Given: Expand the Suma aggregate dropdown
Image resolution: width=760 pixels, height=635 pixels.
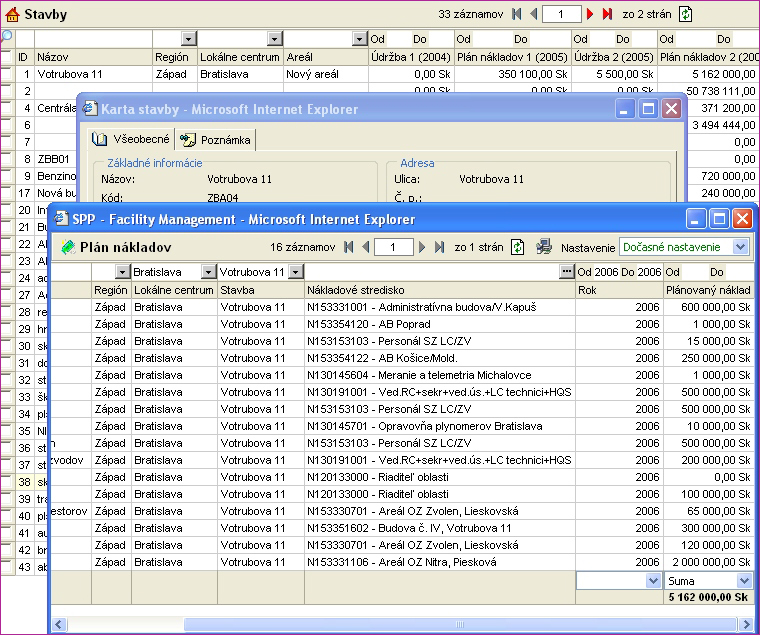Looking at the screenshot, I should [743, 580].
